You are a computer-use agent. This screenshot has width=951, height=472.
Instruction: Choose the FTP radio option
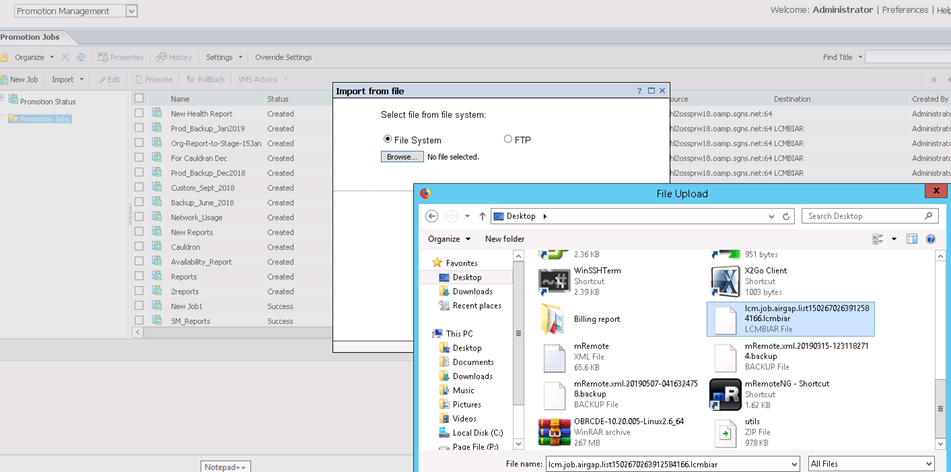point(508,140)
